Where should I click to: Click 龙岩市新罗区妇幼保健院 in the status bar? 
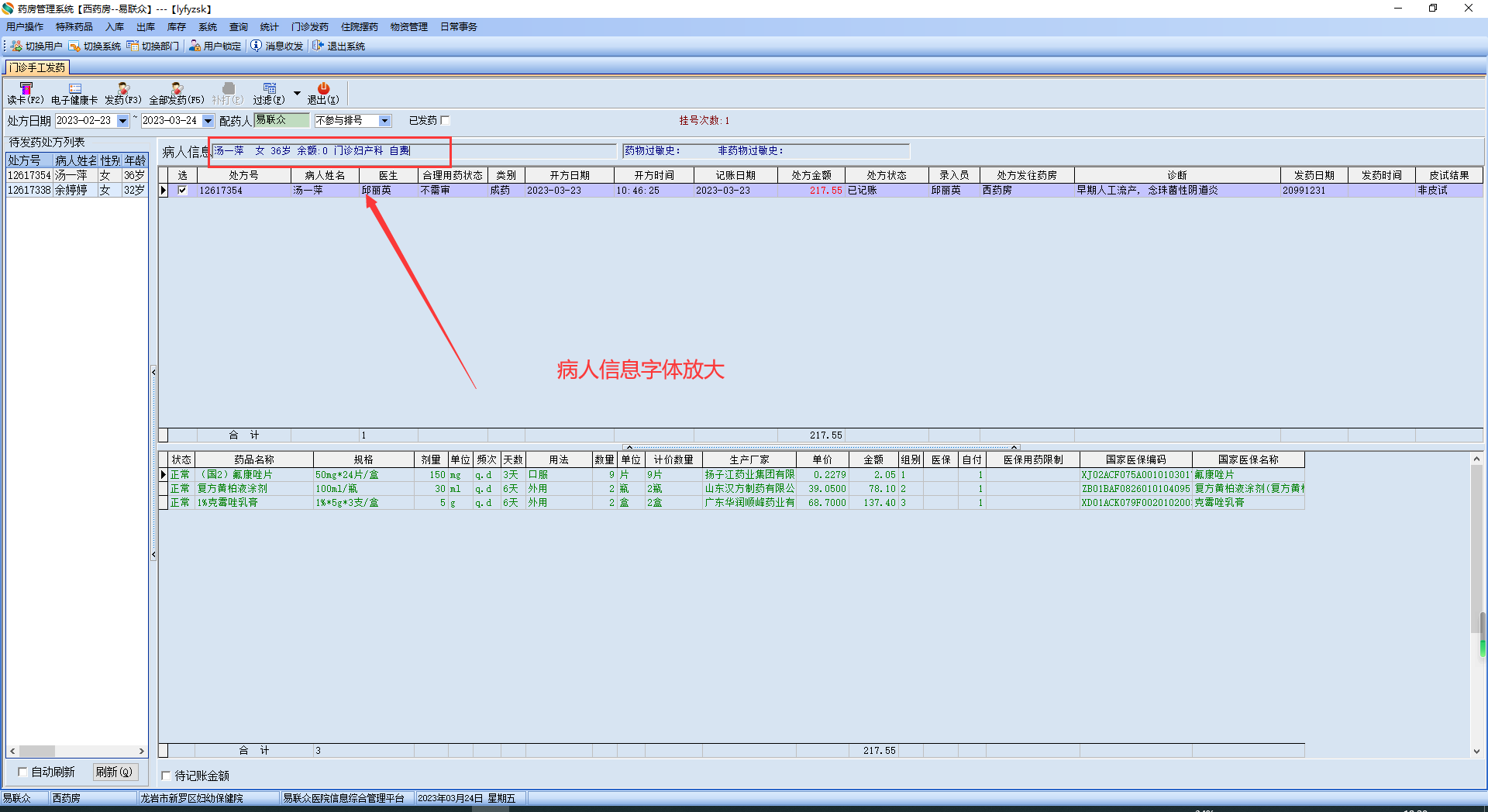191,798
